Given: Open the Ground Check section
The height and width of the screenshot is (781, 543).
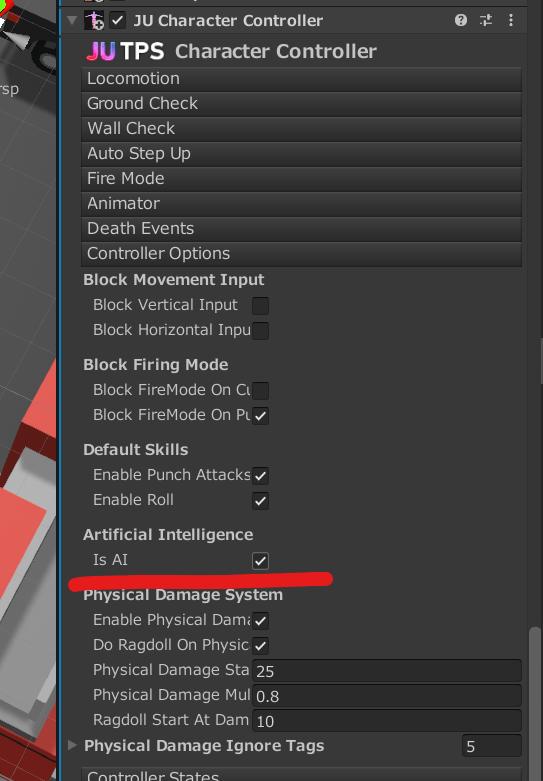Looking at the screenshot, I should pyautogui.click(x=301, y=104).
